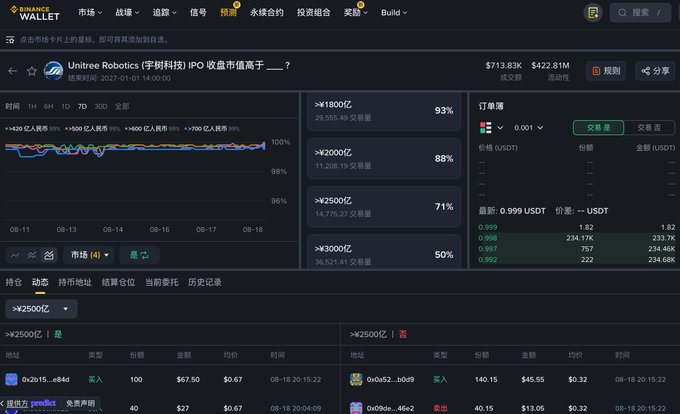The width and height of the screenshot is (680, 414).
Task: Switch to the 持币地址 tab
Action: (x=75, y=282)
